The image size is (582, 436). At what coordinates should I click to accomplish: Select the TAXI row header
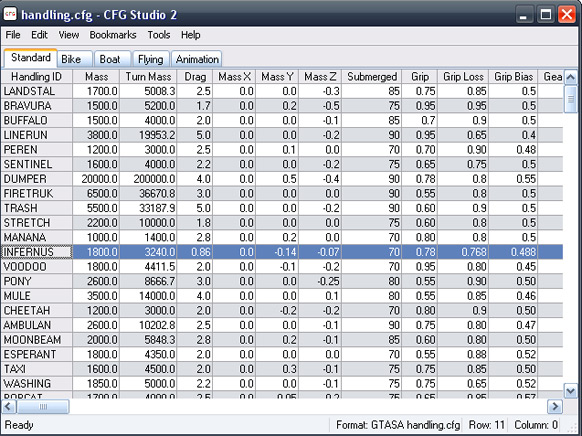click(x=36, y=369)
